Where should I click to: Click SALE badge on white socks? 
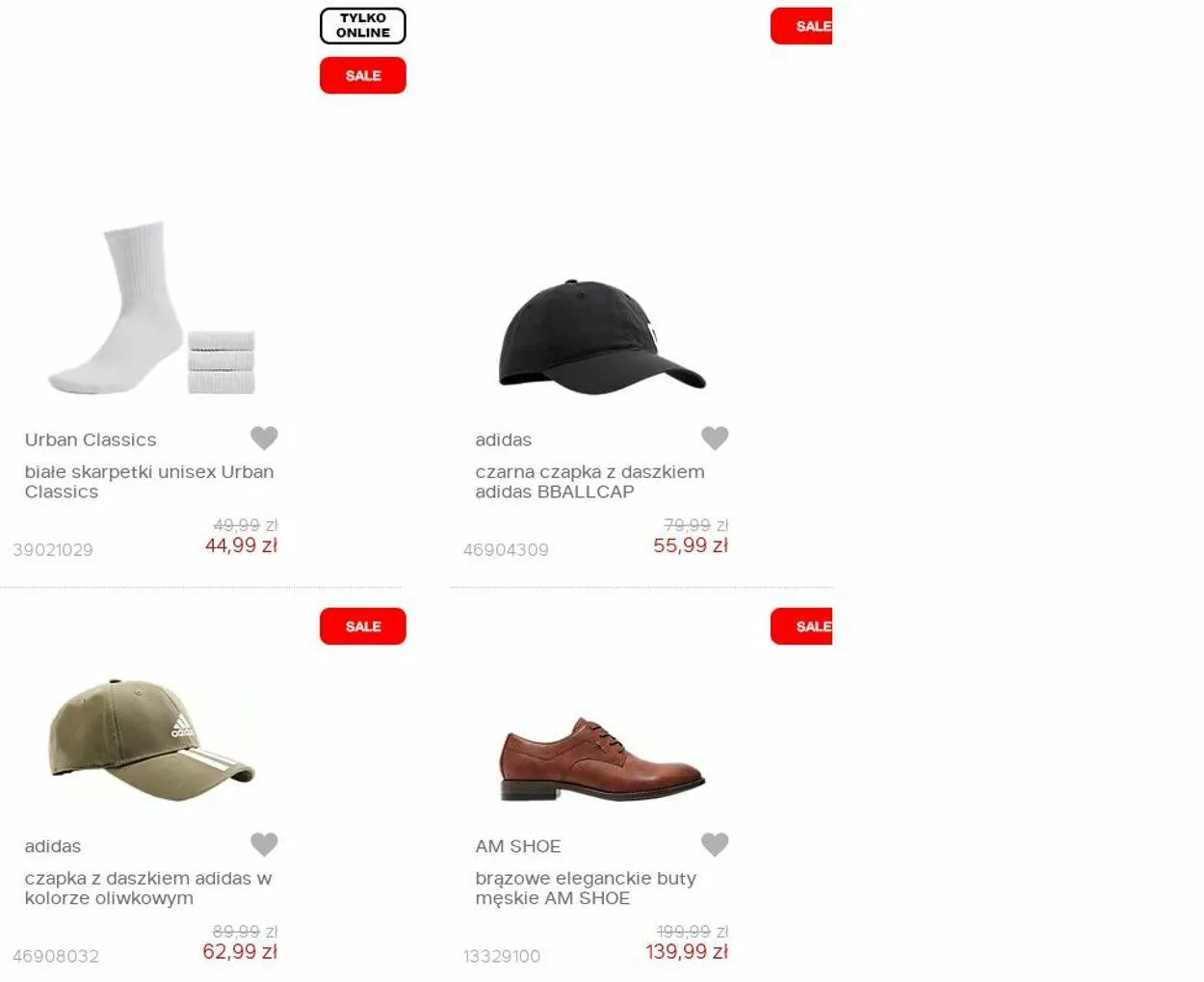pyautogui.click(x=363, y=75)
